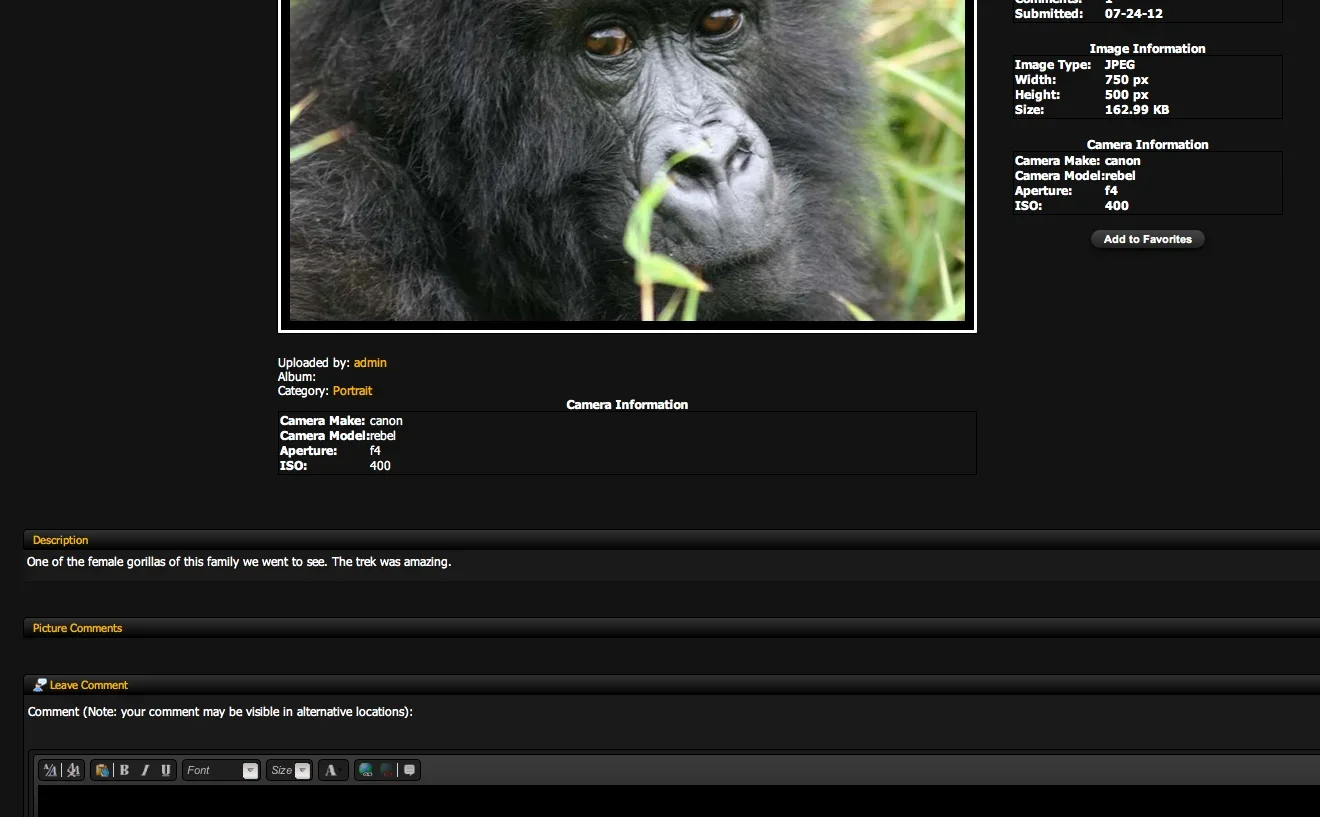Click the wrap quote speech bubble icon
Screen dimensions: 1320x817
(409, 770)
